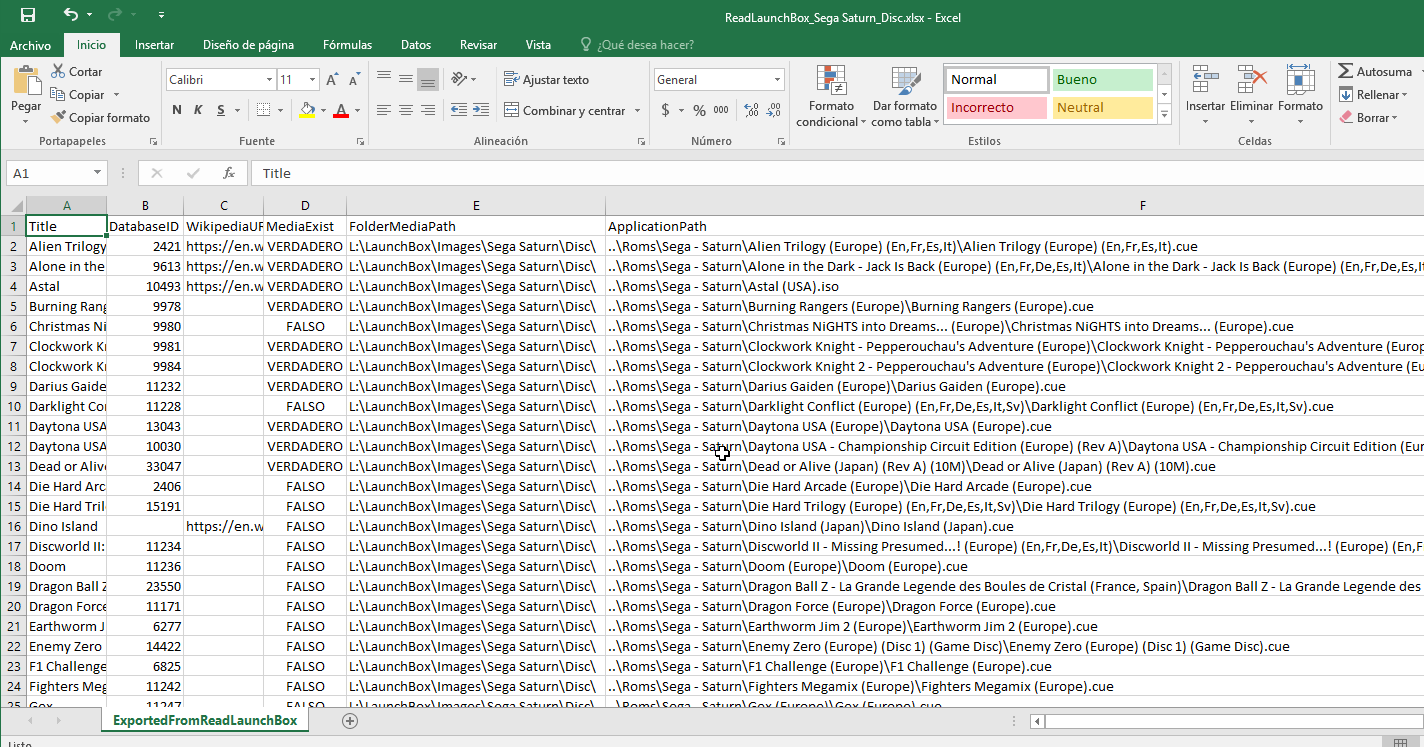Viewport: 1424px width, 747px height.
Task: Click the increase decimals icon
Action: pos(751,110)
